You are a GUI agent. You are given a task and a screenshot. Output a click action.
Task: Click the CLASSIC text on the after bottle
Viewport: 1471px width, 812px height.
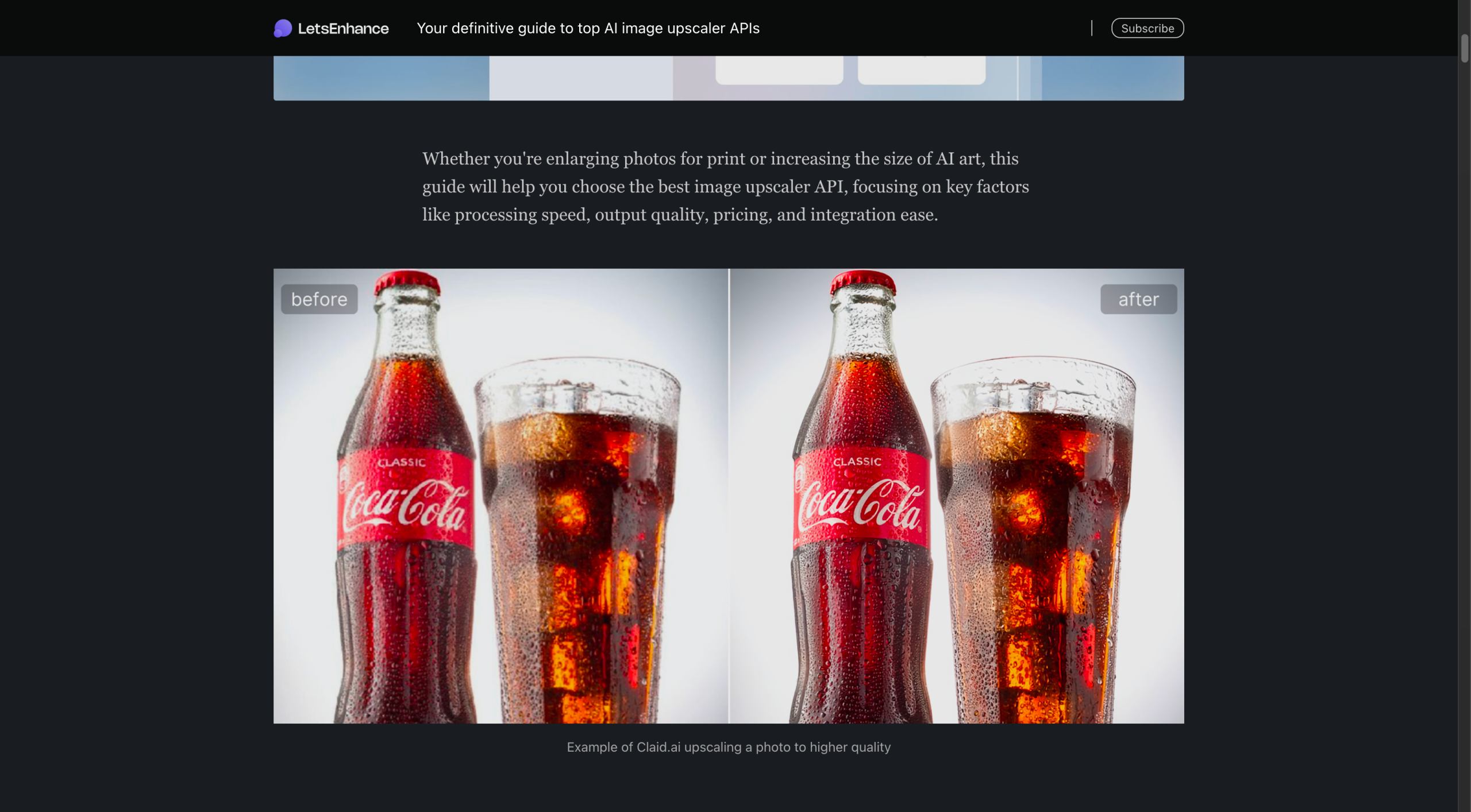tap(857, 461)
